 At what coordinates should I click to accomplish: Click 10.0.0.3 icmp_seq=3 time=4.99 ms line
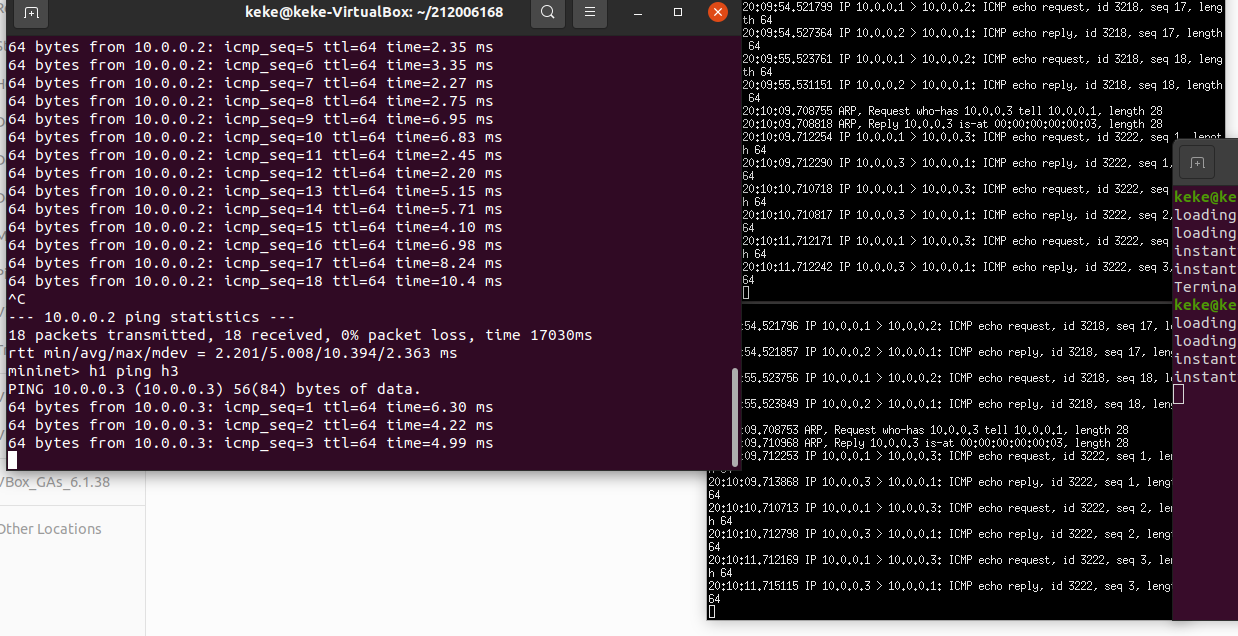[x=250, y=443]
